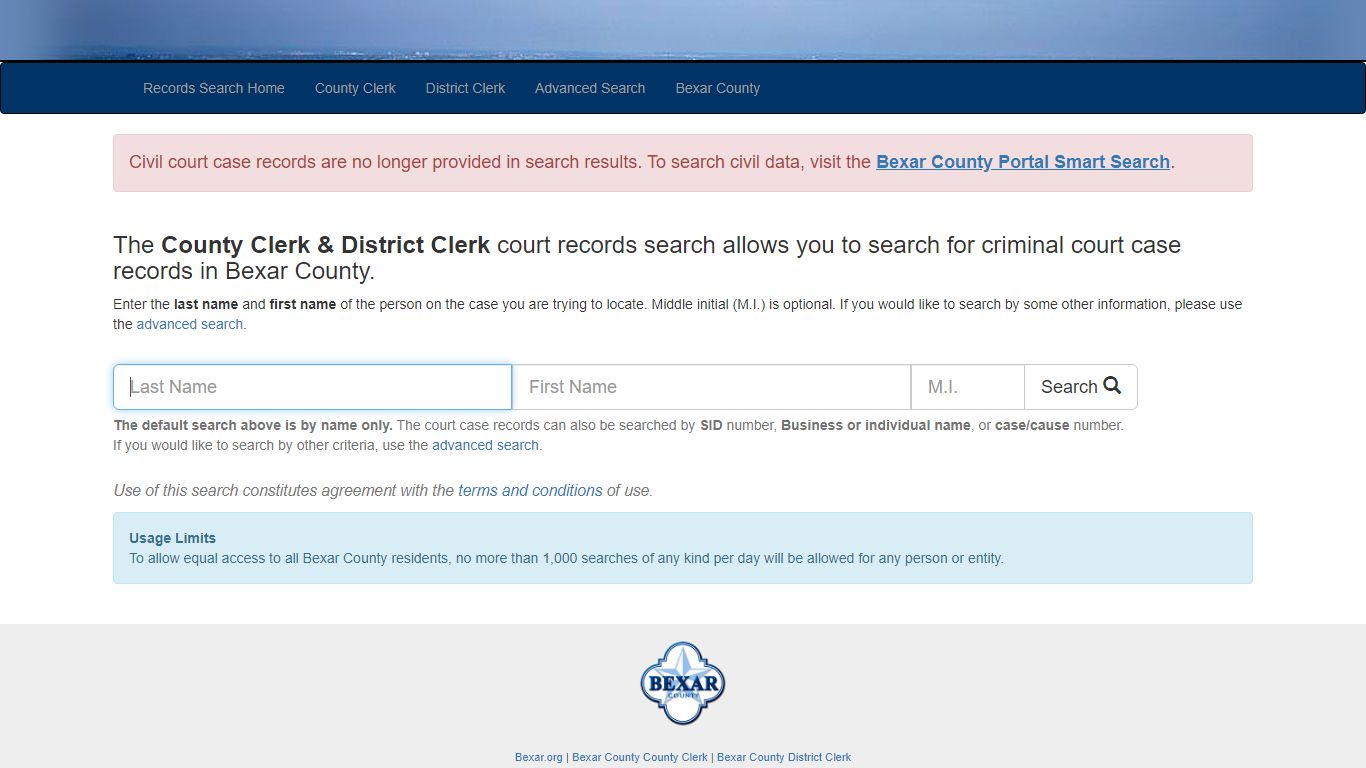Click the Usage Limits heading text
This screenshot has height=768, width=1366.
coord(172,538)
